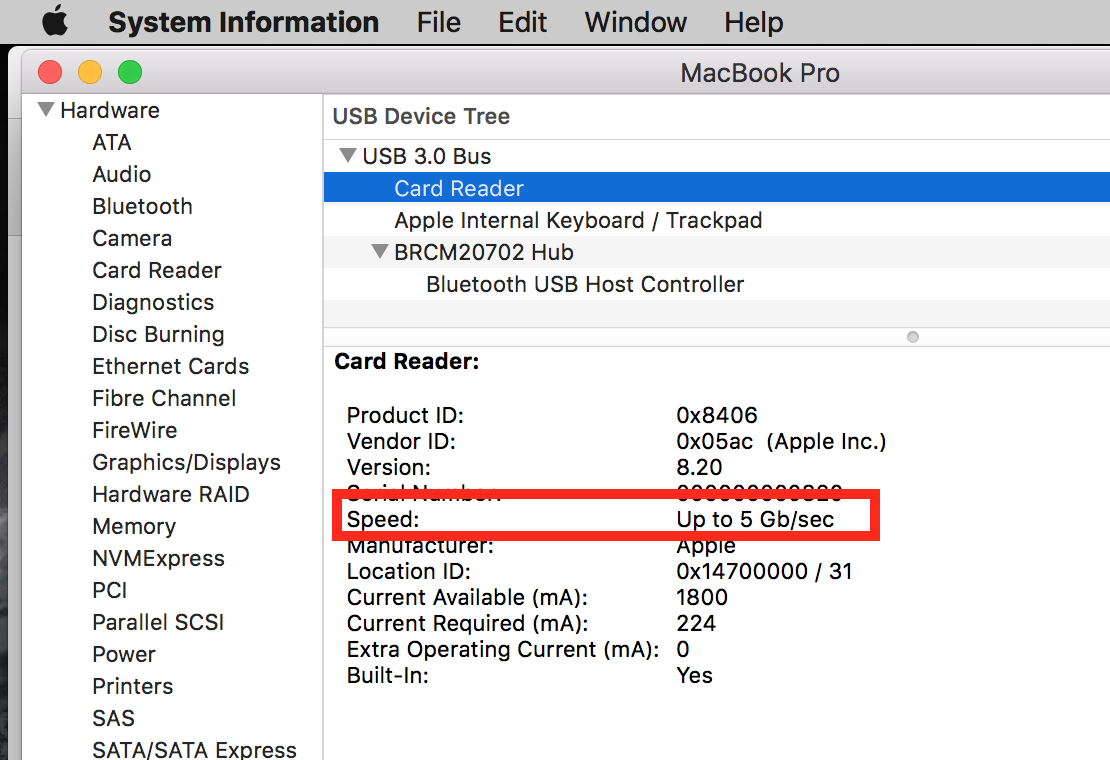Select Apple Internal Keyboard / Trackpad row
1110x760 pixels.
point(716,220)
